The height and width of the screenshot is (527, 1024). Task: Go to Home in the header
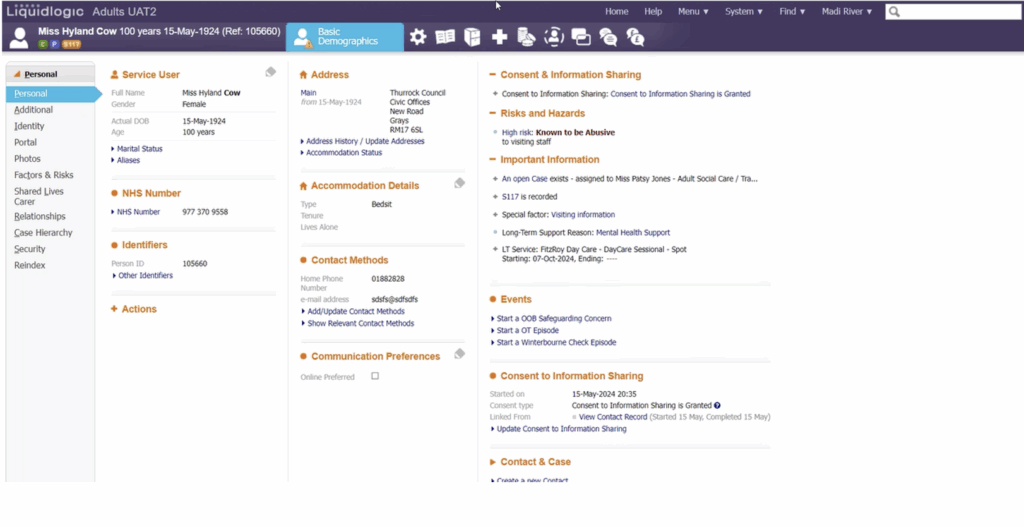pos(616,12)
